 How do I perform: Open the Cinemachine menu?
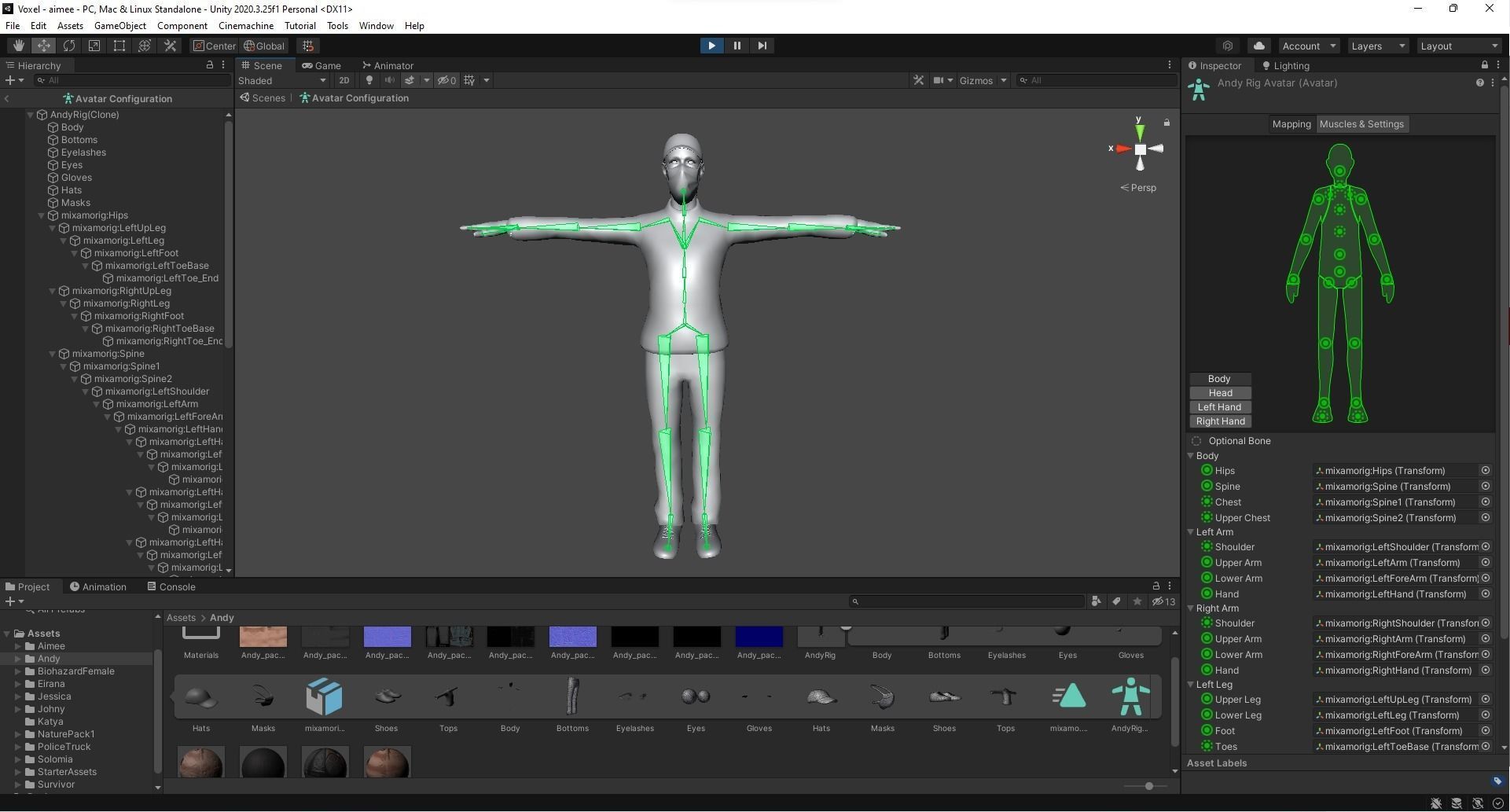(246, 26)
